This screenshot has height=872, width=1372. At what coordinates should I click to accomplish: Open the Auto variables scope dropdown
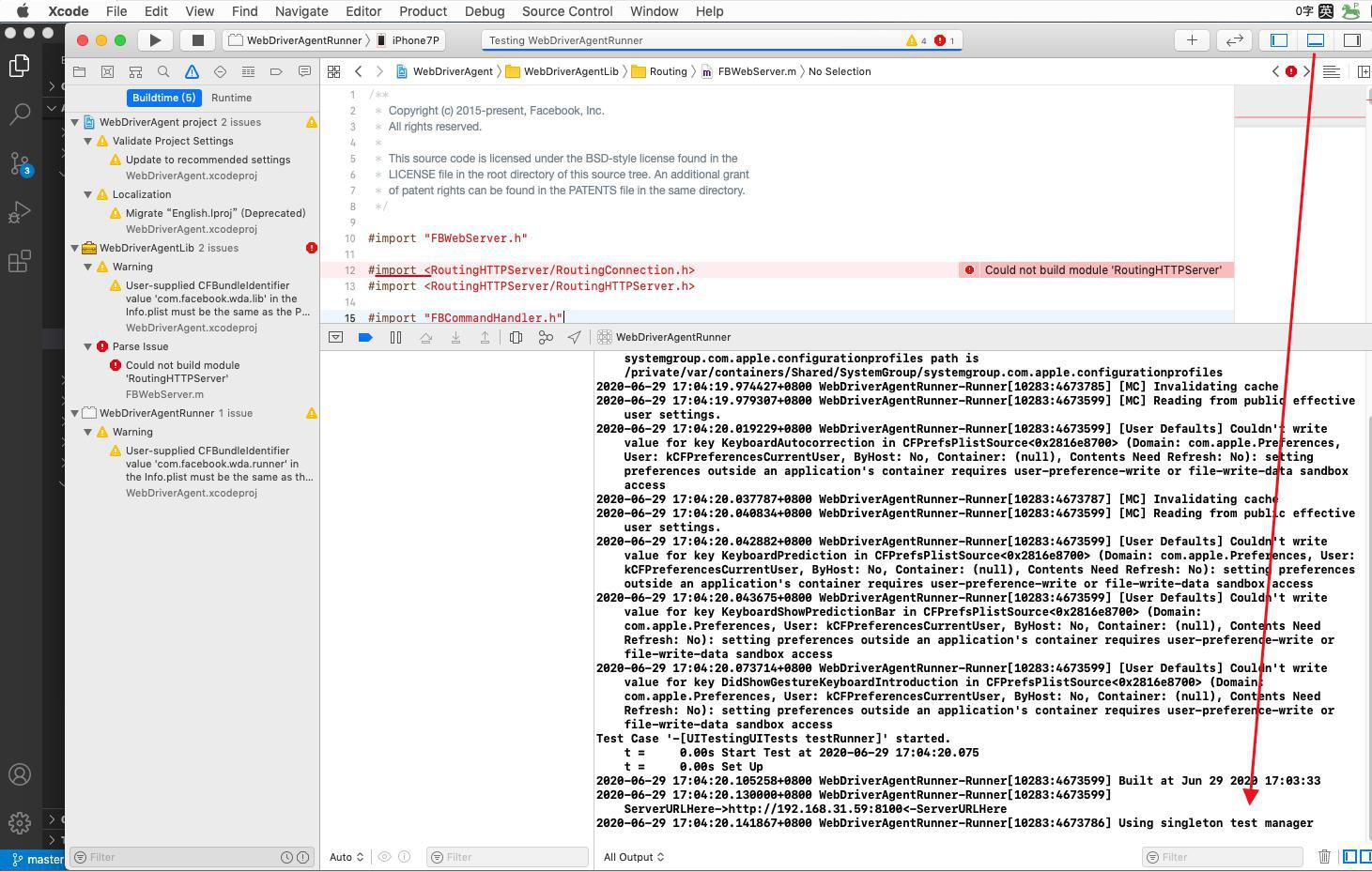point(347,857)
